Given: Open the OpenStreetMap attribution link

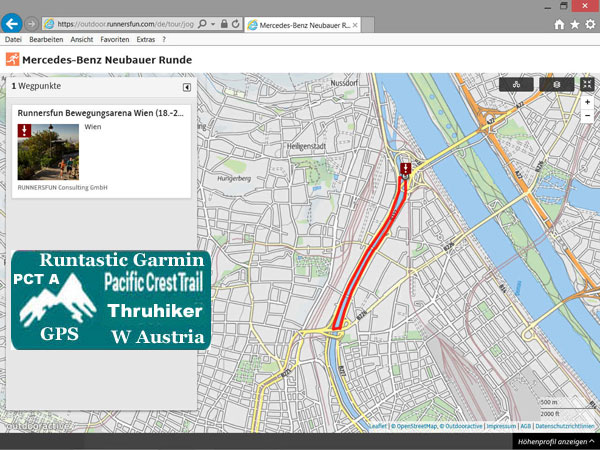Looking at the screenshot, I should [x=417, y=426].
